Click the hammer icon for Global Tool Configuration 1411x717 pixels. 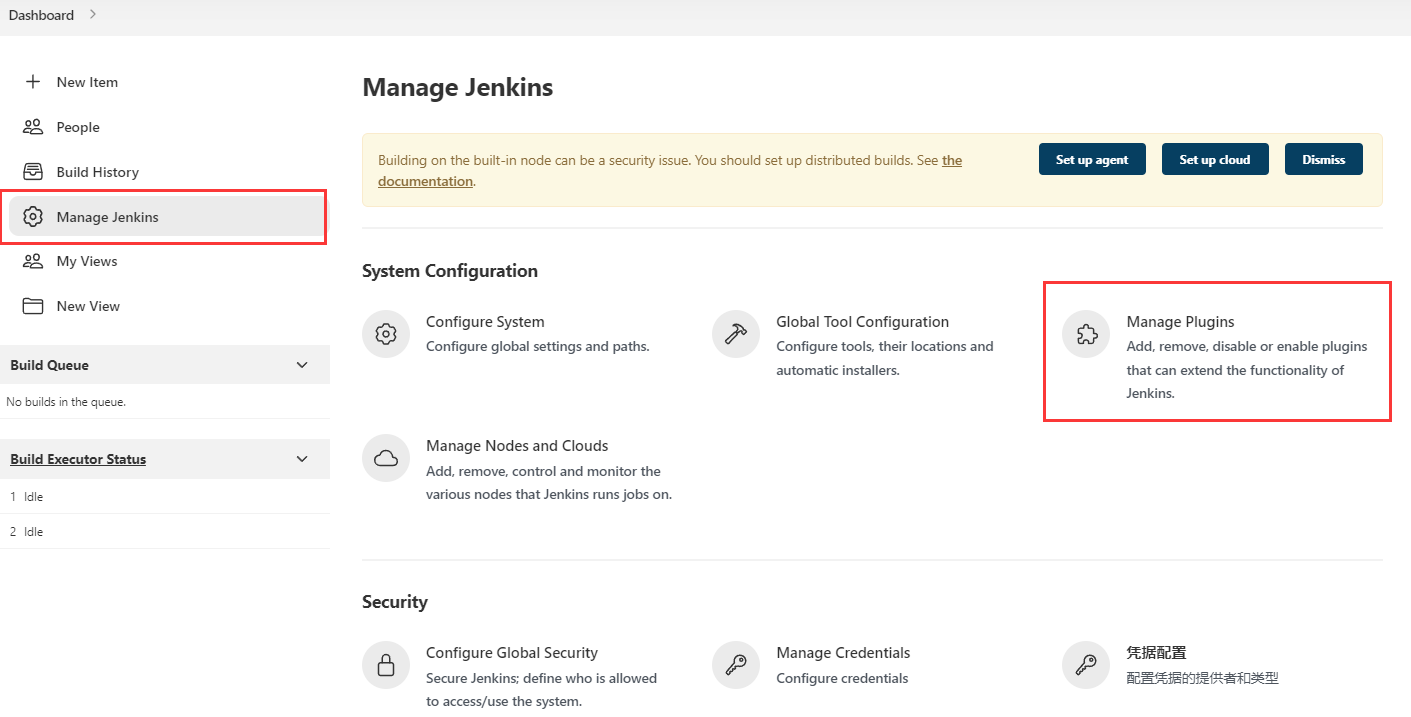736,334
